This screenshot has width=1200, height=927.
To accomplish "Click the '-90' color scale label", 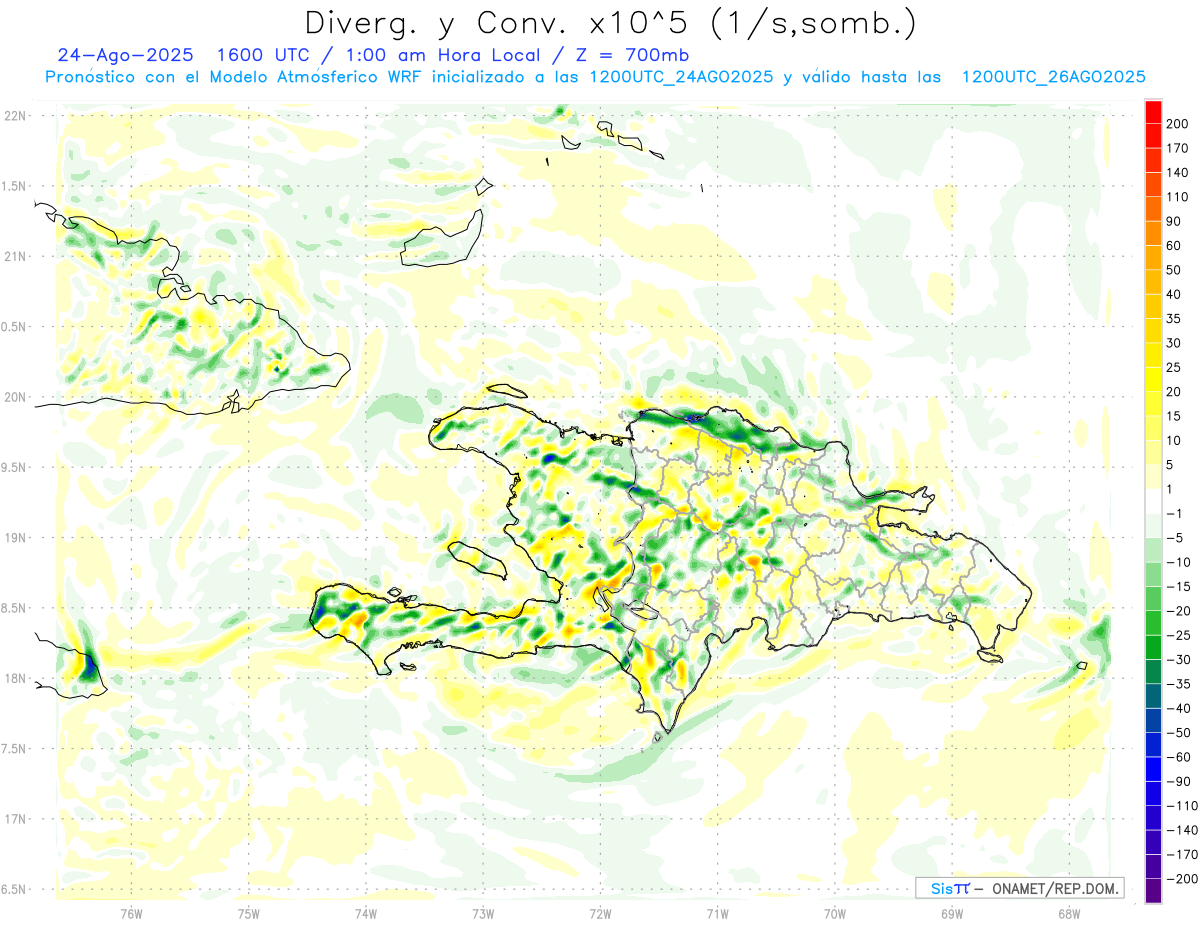I will click(1178, 781).
